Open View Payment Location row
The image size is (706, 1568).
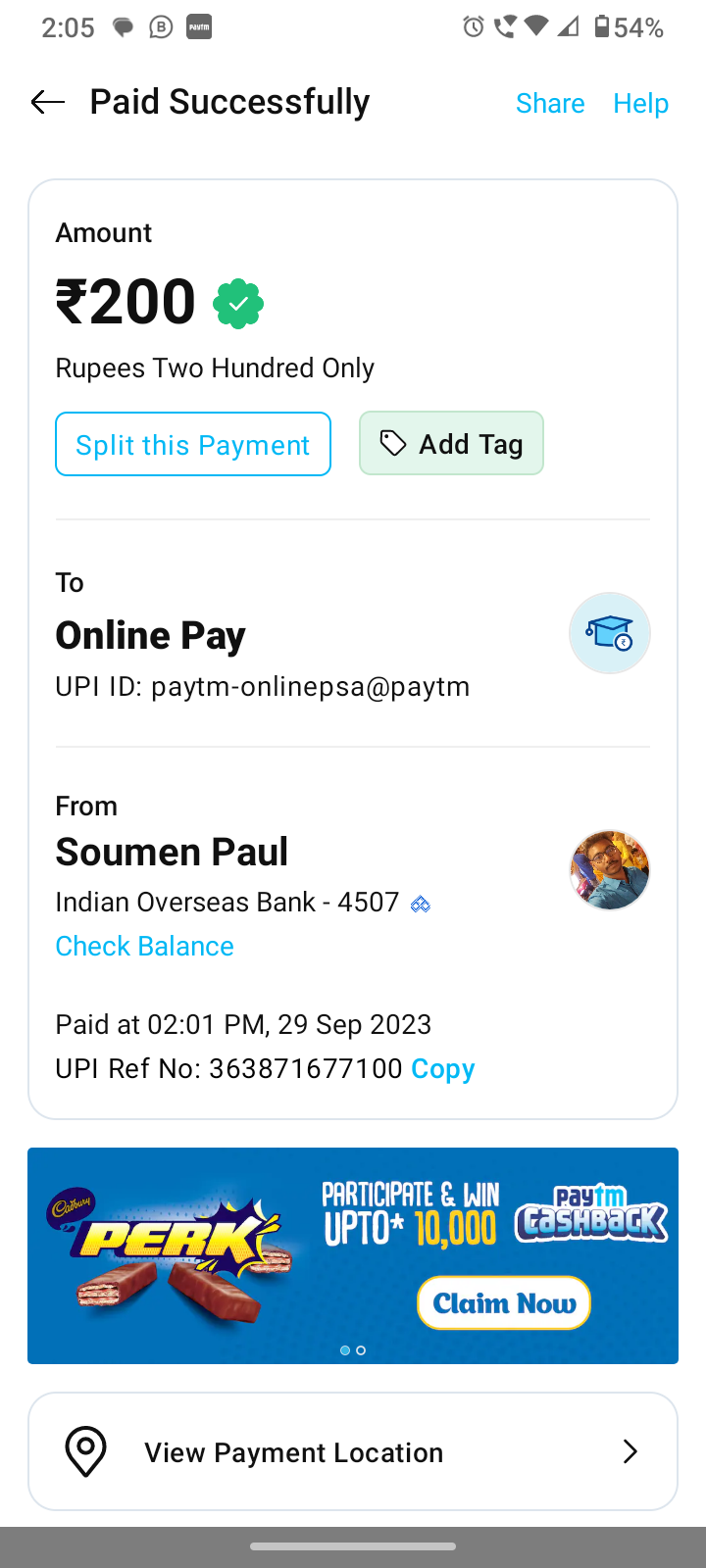294,1452
